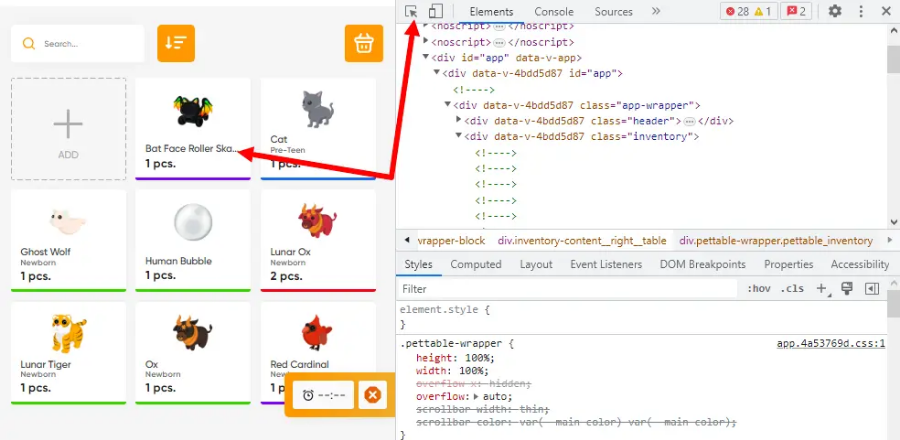Collapse the div class="inventory" node

(x=459, y=136)
